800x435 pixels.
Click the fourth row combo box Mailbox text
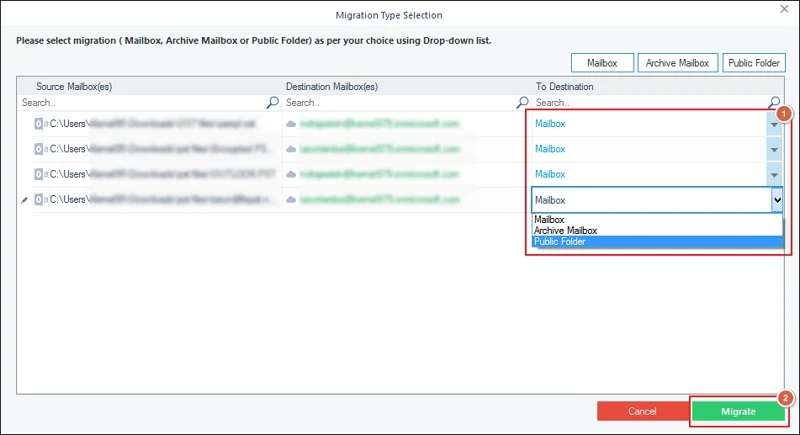point(550,200)
